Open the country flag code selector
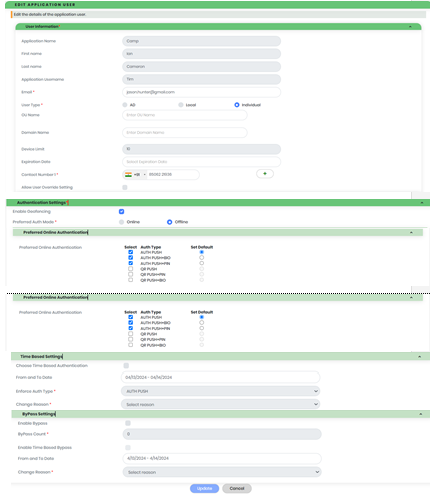This screenshot has width=430, height=497. (135, 174)
